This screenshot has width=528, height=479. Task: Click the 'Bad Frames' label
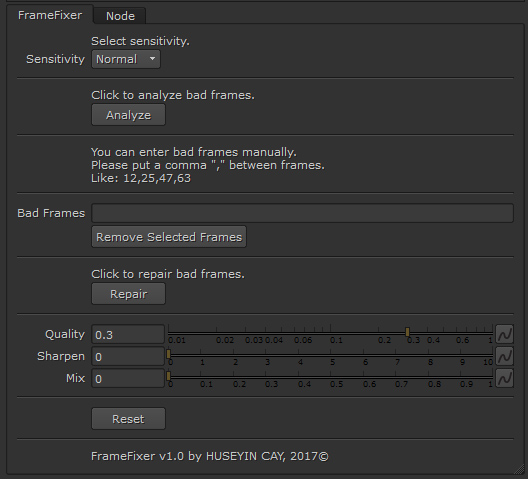point(51,213)
